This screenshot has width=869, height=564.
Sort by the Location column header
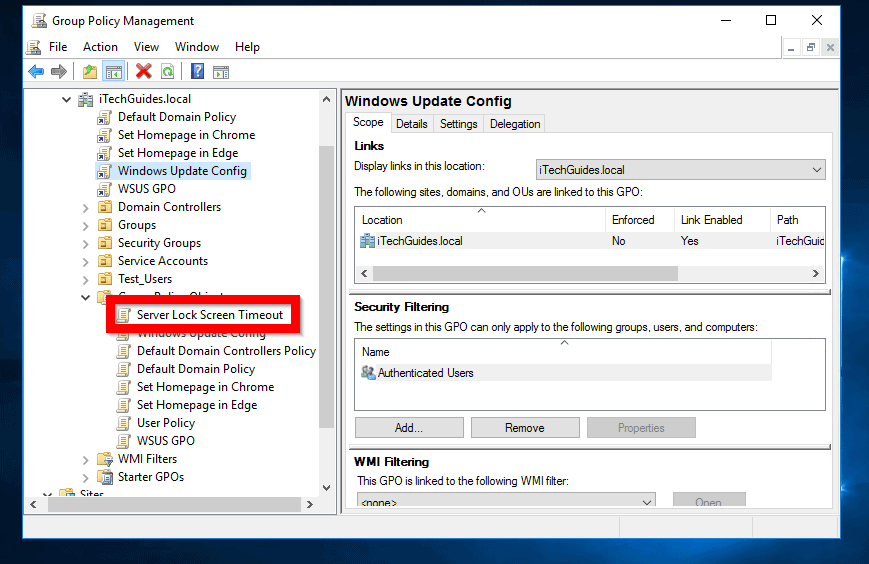480,220
